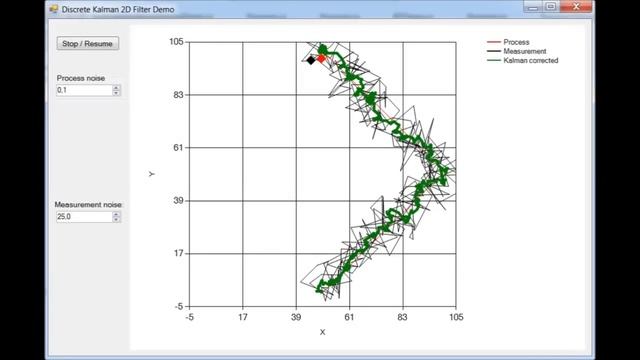Click the black diamond measurement marker
Image resolution: width=640 pixels, height=360 pixels.
click(311, 60)
